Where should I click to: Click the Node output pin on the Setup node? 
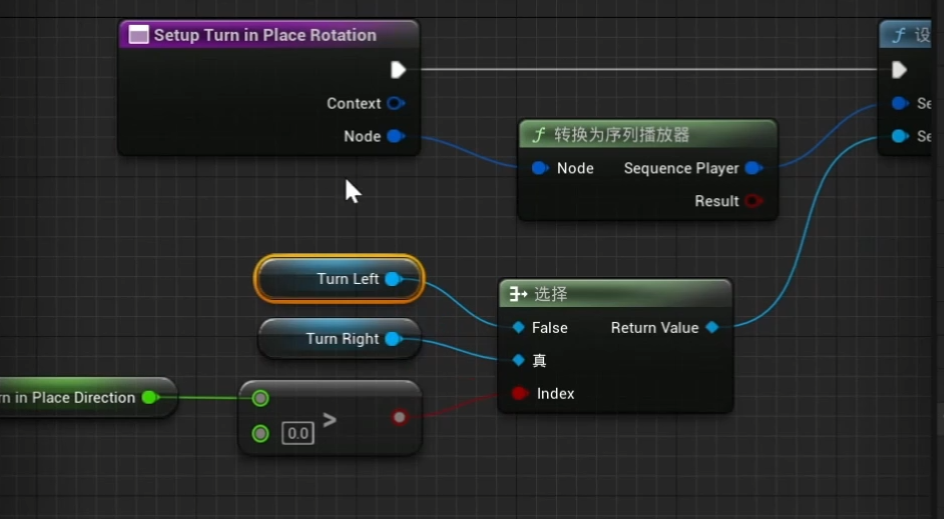[396, 136]
